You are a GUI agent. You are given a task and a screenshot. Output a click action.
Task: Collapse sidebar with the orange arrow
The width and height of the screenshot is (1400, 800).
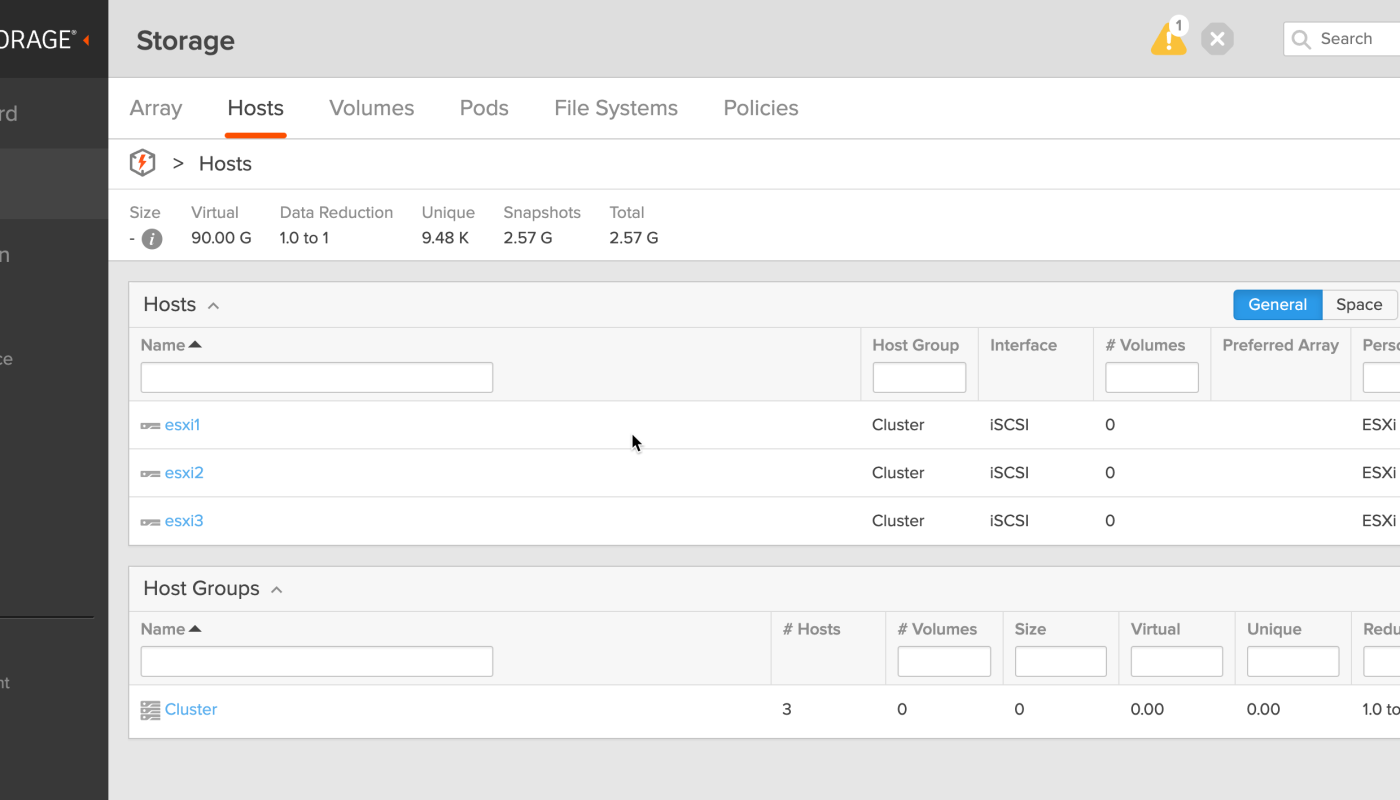pyautogui.click(x=86, y=40)
